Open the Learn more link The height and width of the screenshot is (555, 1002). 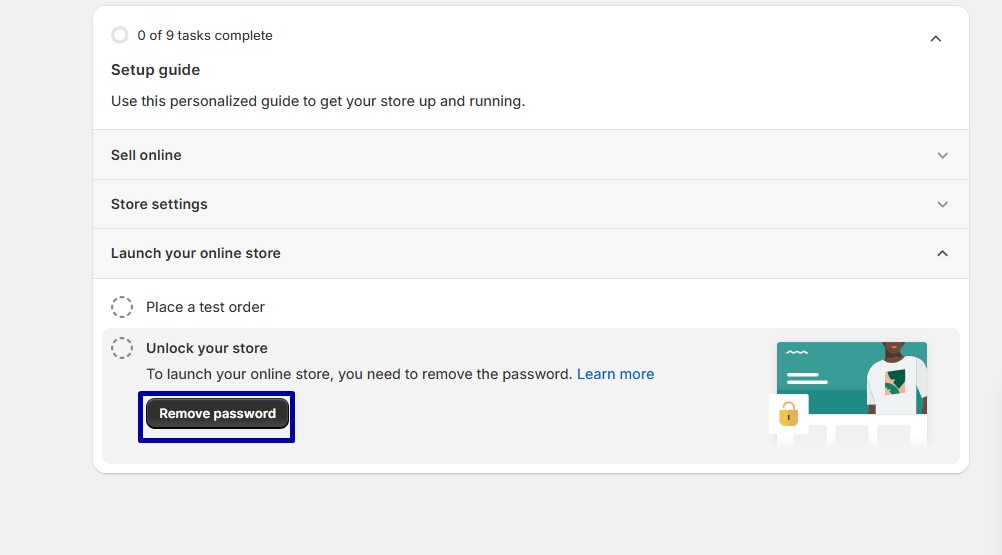[x=615, y=374]
